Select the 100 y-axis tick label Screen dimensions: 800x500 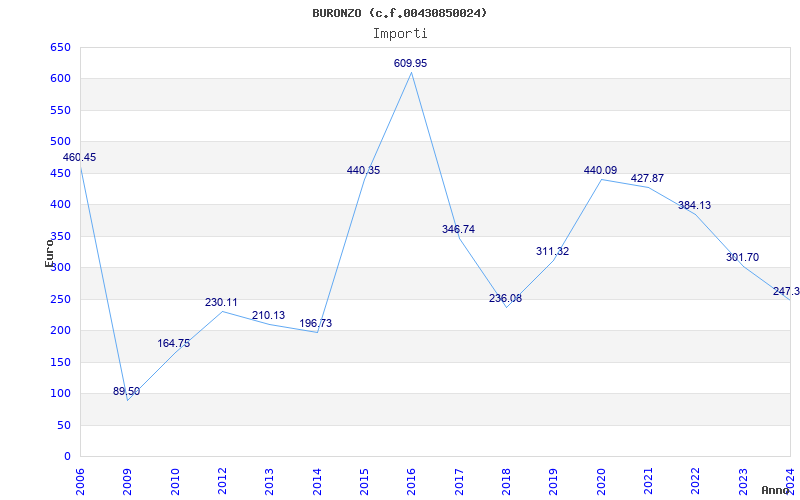60,393
